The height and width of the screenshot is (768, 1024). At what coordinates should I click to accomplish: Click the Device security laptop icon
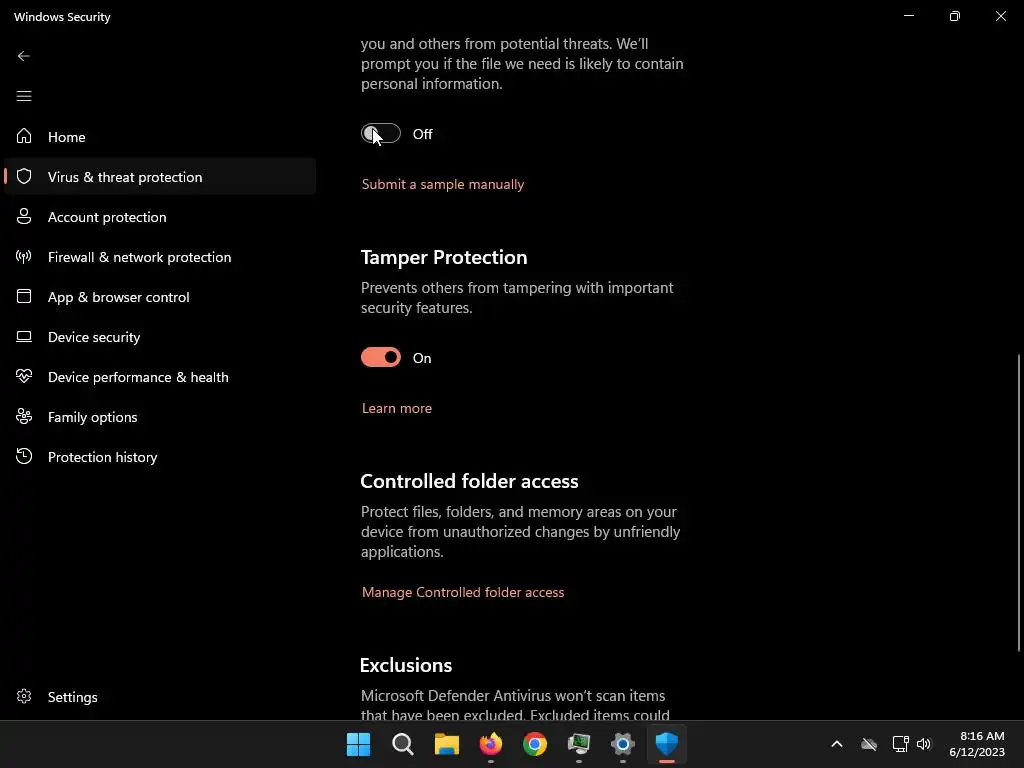[24, 336]
